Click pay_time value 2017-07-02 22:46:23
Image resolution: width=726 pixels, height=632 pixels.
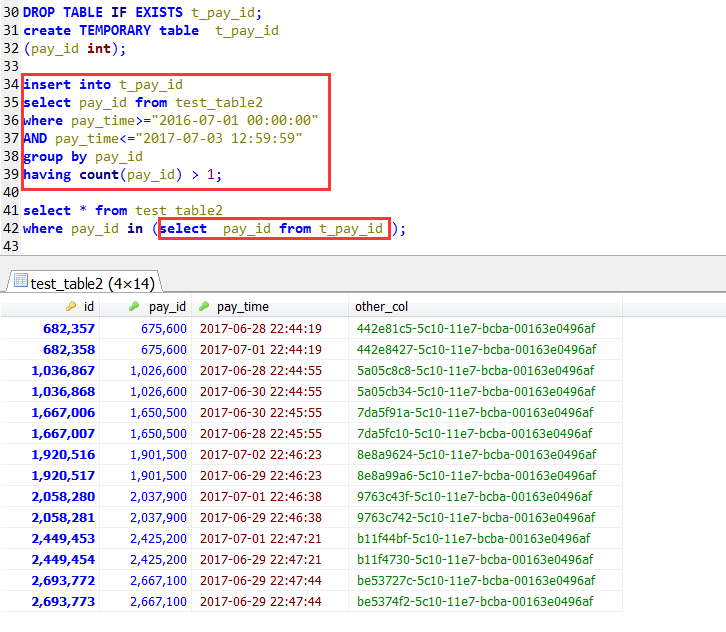260,454
